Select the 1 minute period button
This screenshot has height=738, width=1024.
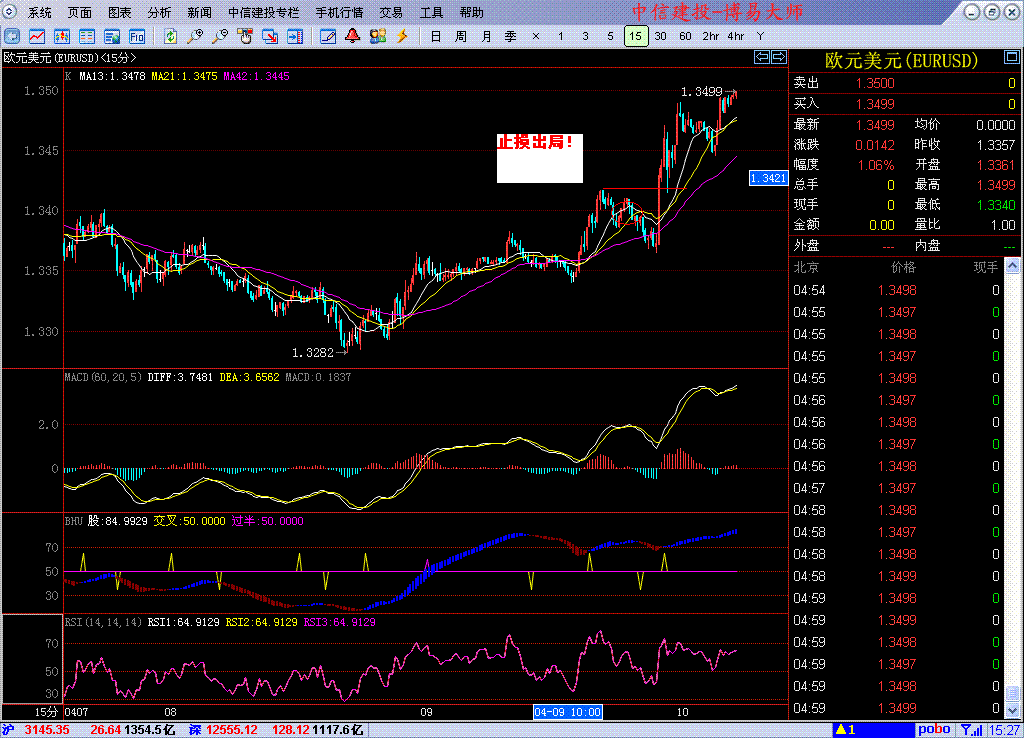pyautogui.click(x=560, y=37)
